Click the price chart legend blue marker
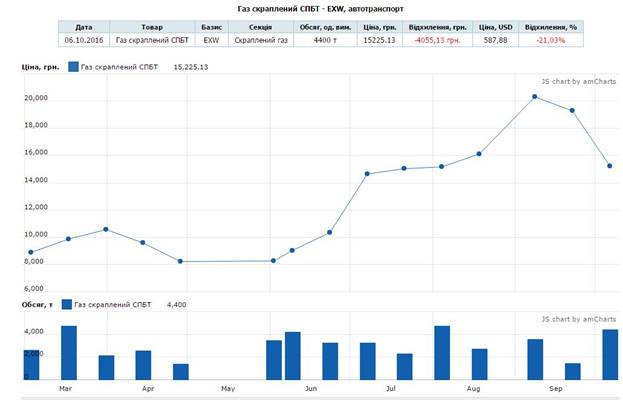Screen dimensions: 623x400 (x=74, y=66)
